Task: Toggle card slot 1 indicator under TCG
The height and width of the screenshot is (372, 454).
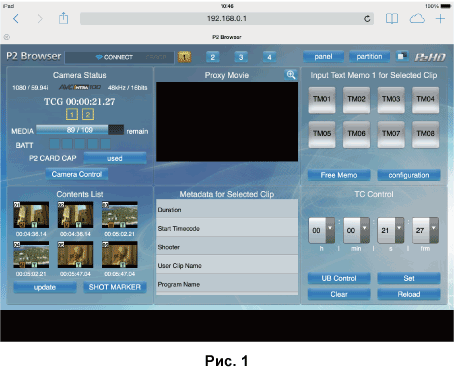Action: pyautogui.click(x=72, y=114)
